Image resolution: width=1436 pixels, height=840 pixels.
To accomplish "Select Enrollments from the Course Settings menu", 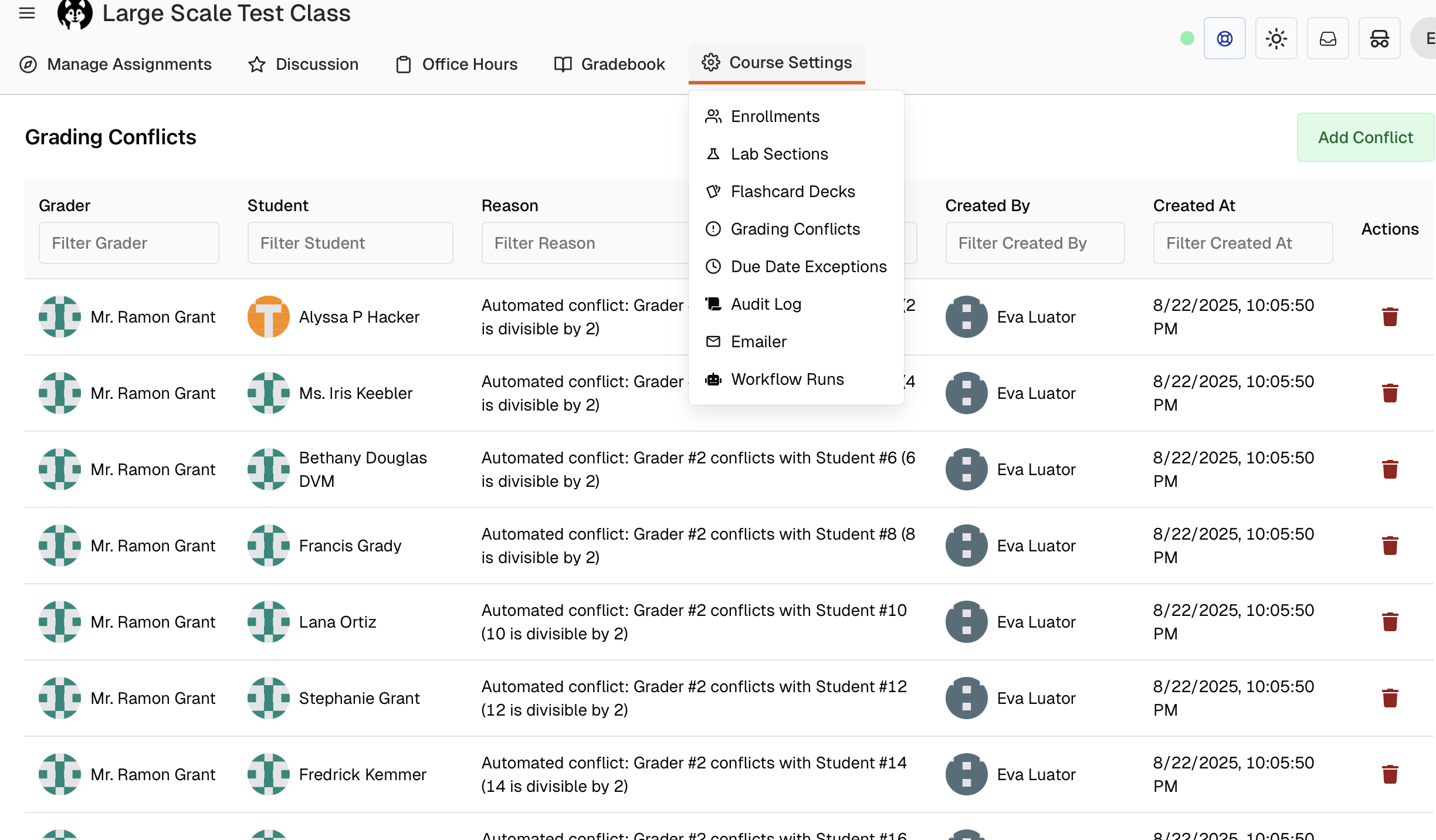I will (x=775, y=116).
